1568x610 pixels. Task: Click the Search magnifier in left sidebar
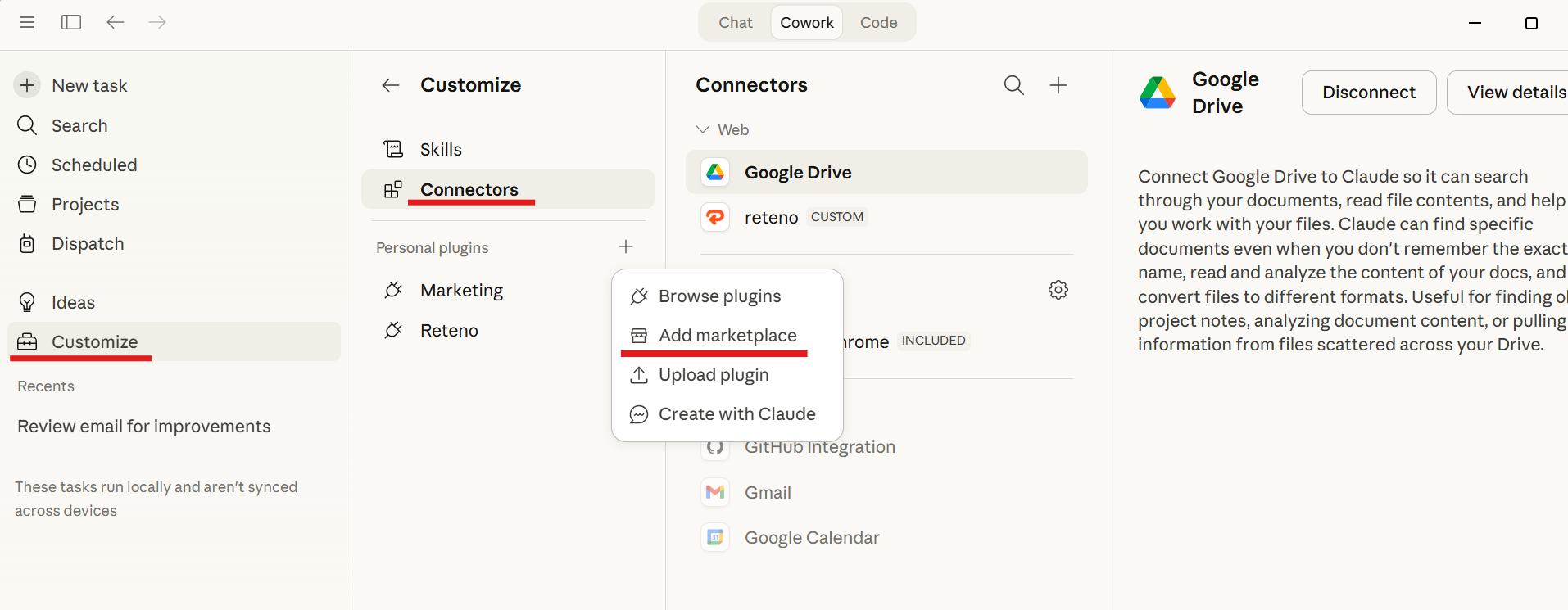(x=27, y=125)
